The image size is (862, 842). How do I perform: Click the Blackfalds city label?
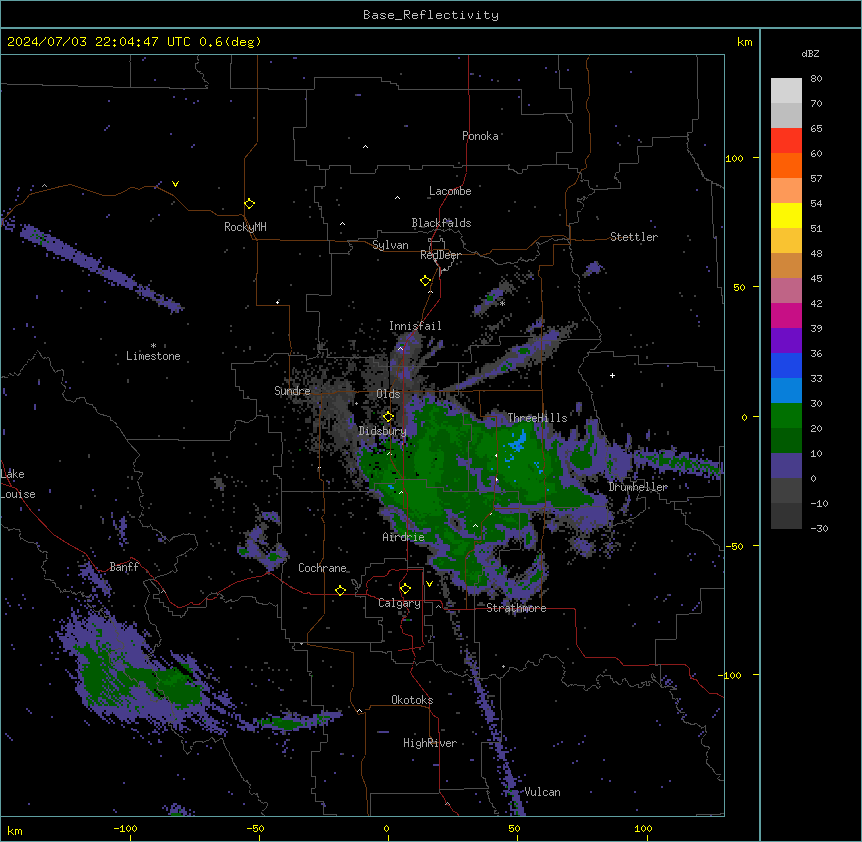tap(441, 223)
